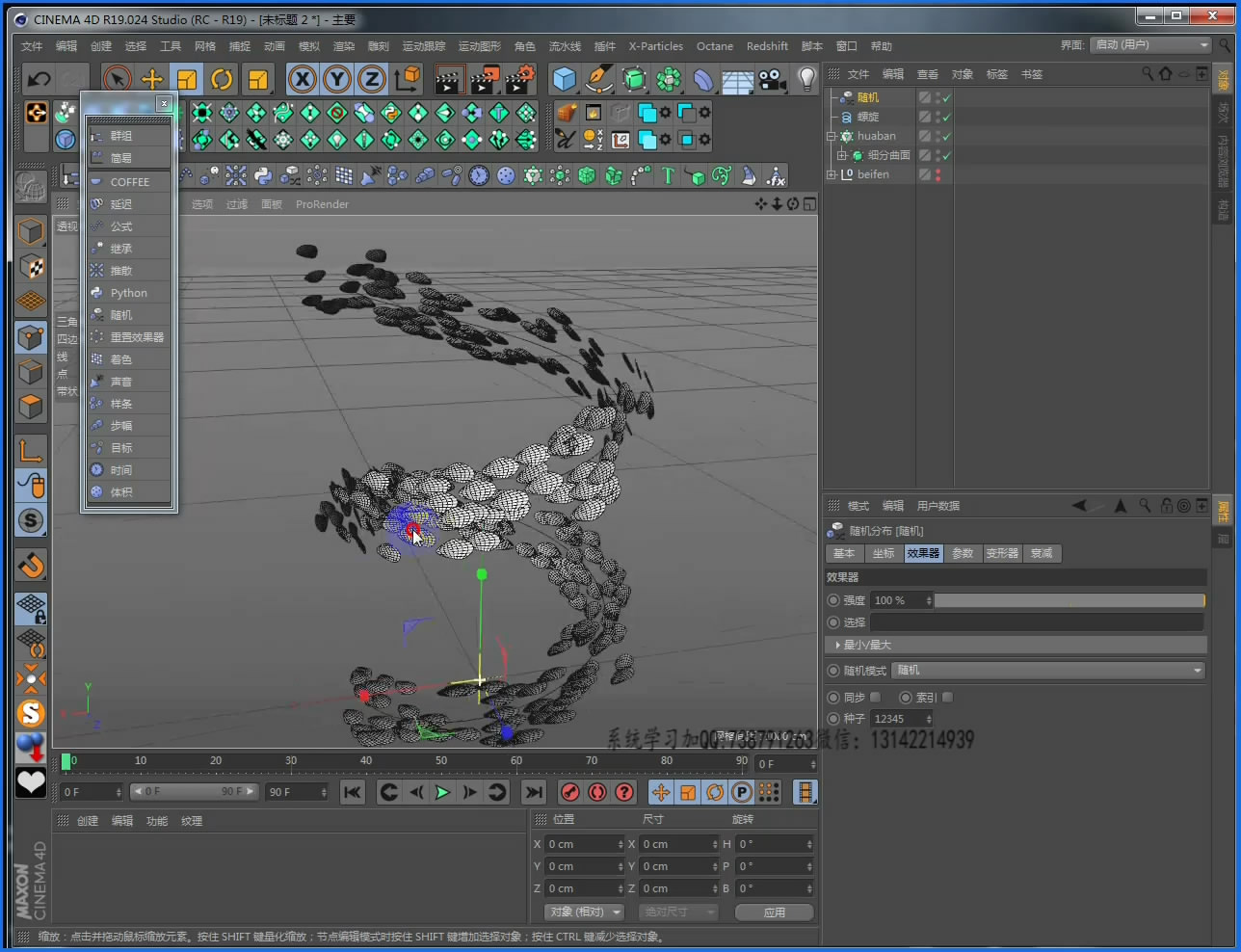The image size is (1241, 952).
Task: Activate the Rotate tool in the top toolbar
Action: pos(222,79)
